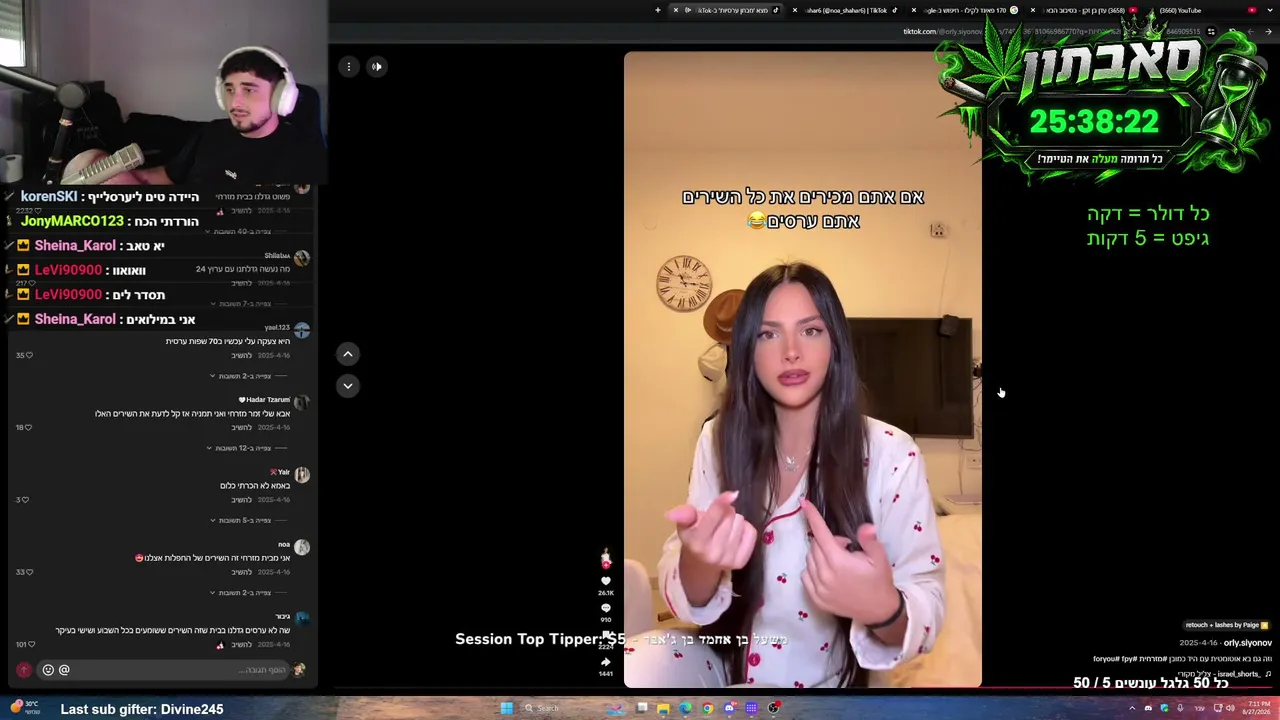1280x720 pixels.
Task: Click the auto-scroll icon next to the three dots
Action: (376, 66)
